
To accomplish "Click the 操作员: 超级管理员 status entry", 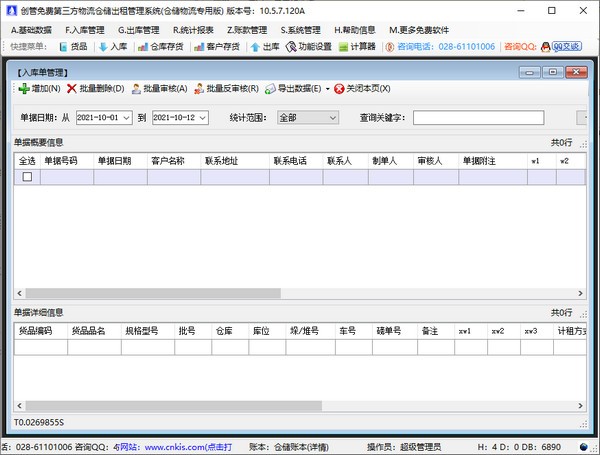I will (x=404, y=447).
